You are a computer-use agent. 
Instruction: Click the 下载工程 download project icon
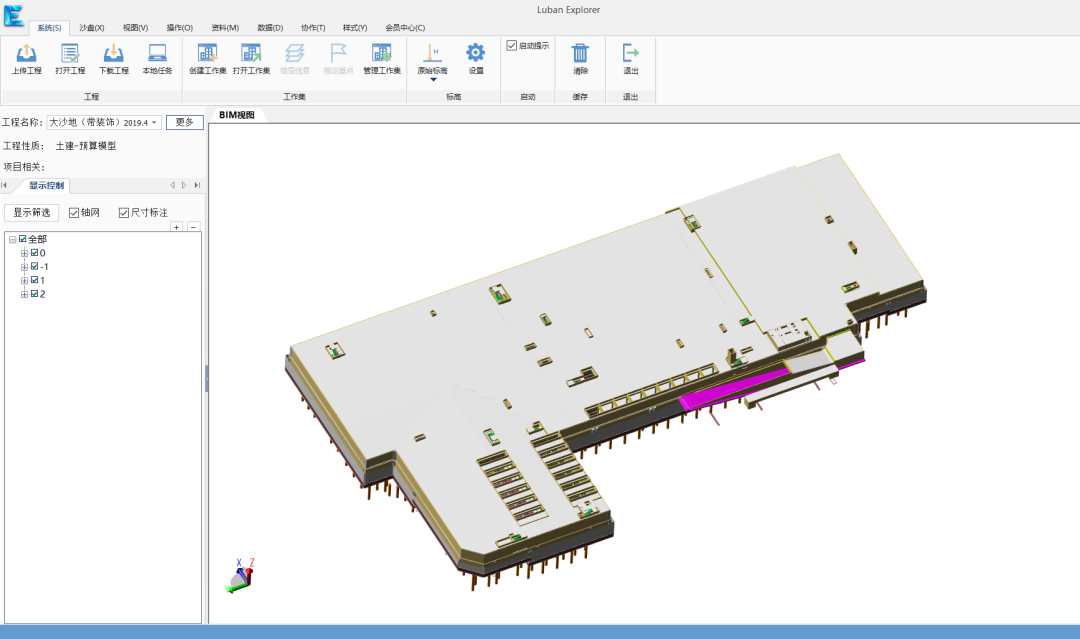pyautogui.click(x=114, y=53)
